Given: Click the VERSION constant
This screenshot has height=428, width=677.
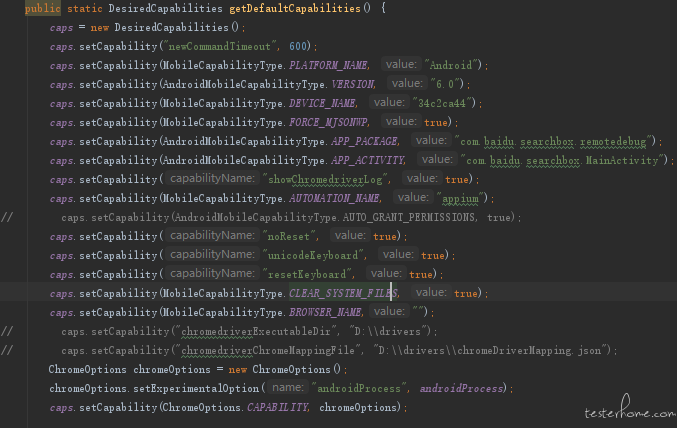Looking at the screenshot, I should tap(353, 84).
